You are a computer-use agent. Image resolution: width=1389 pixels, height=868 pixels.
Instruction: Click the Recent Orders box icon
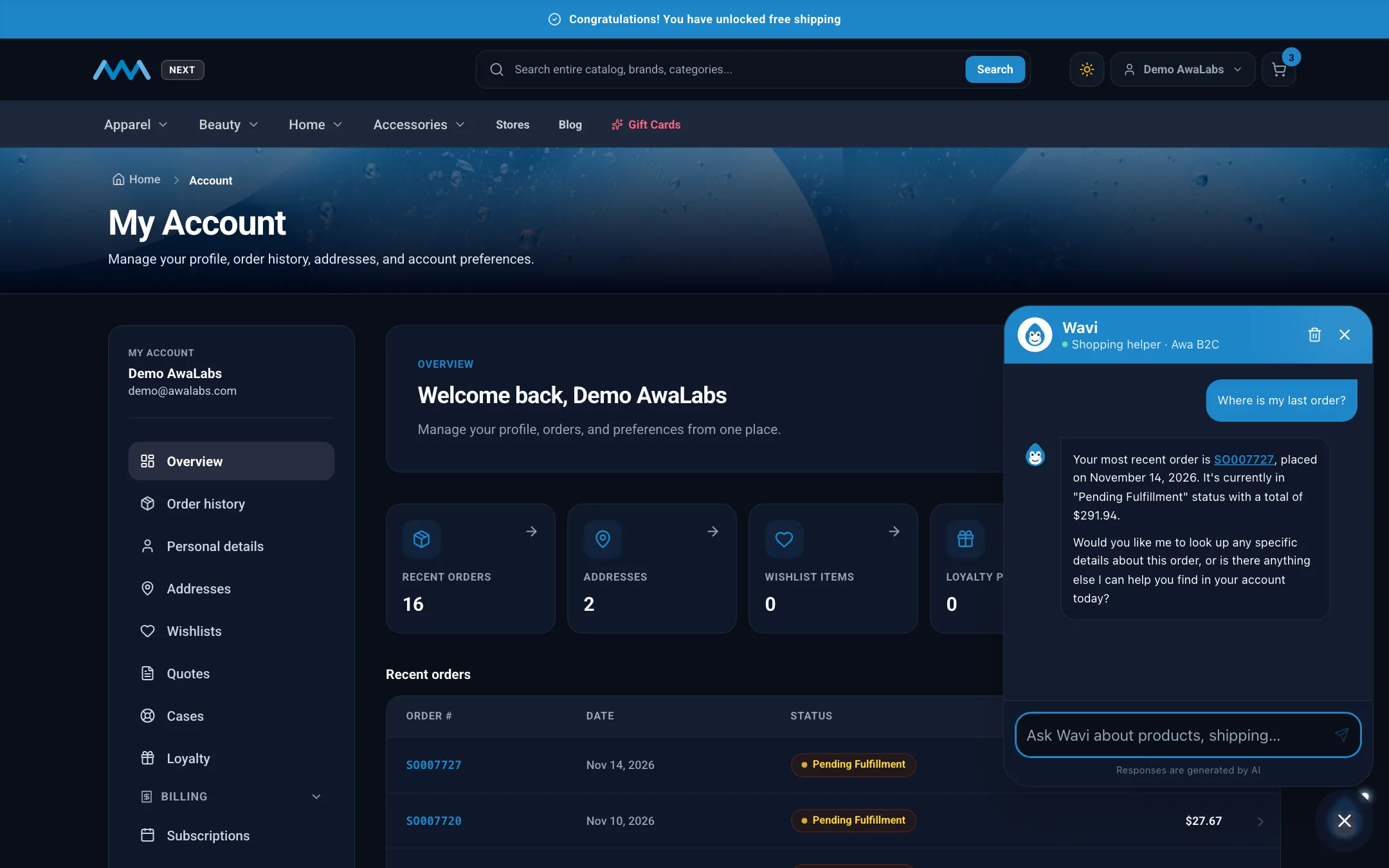(421, 539)
